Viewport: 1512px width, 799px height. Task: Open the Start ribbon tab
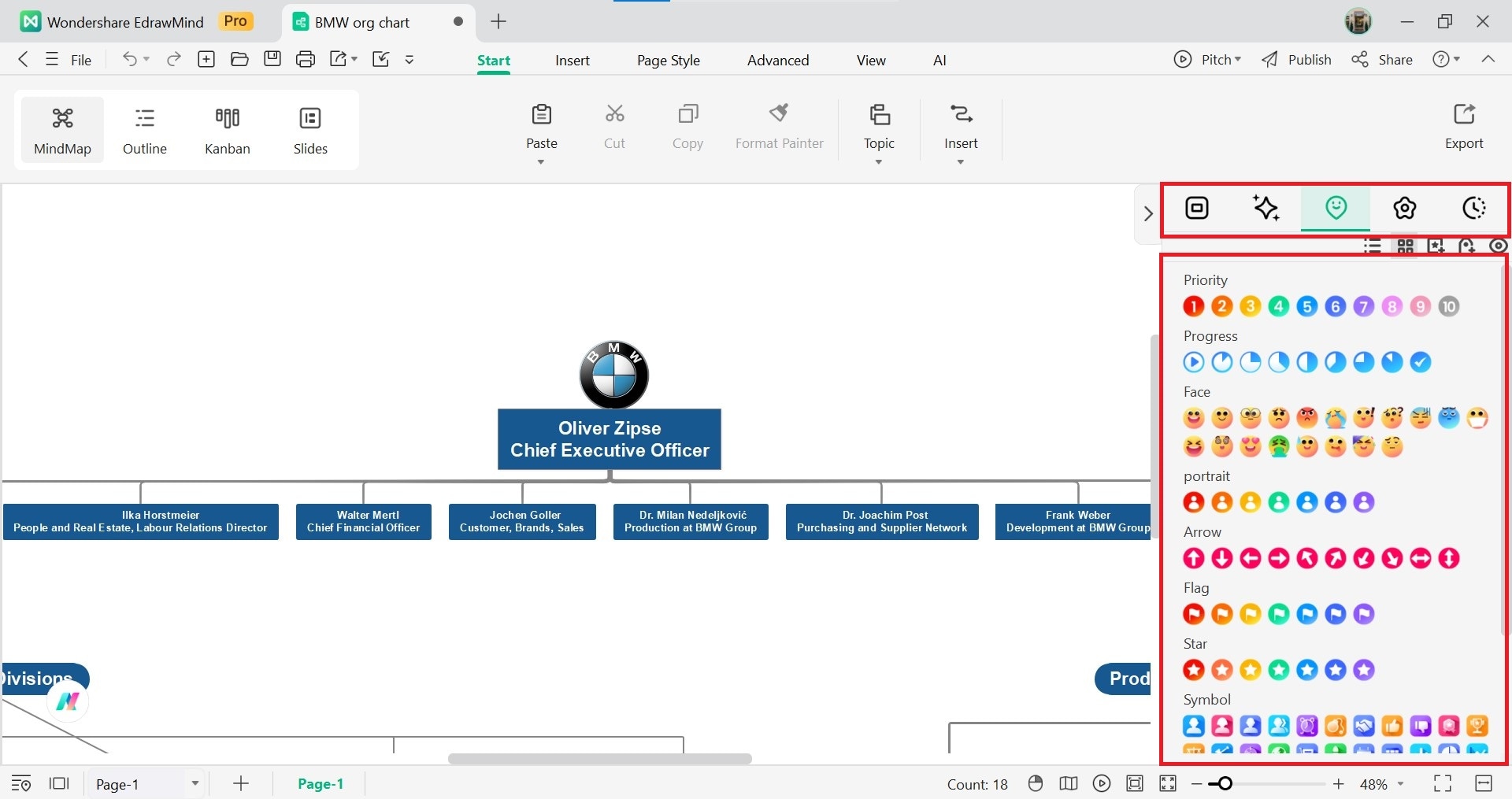pyautogui.click(x=494, y=61)
